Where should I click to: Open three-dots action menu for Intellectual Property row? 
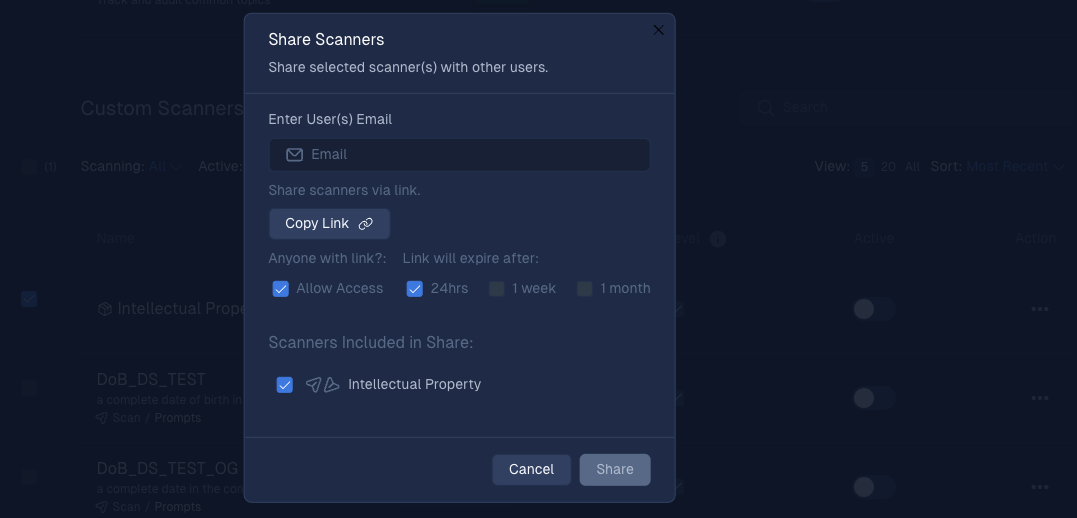coord(1040,309)
